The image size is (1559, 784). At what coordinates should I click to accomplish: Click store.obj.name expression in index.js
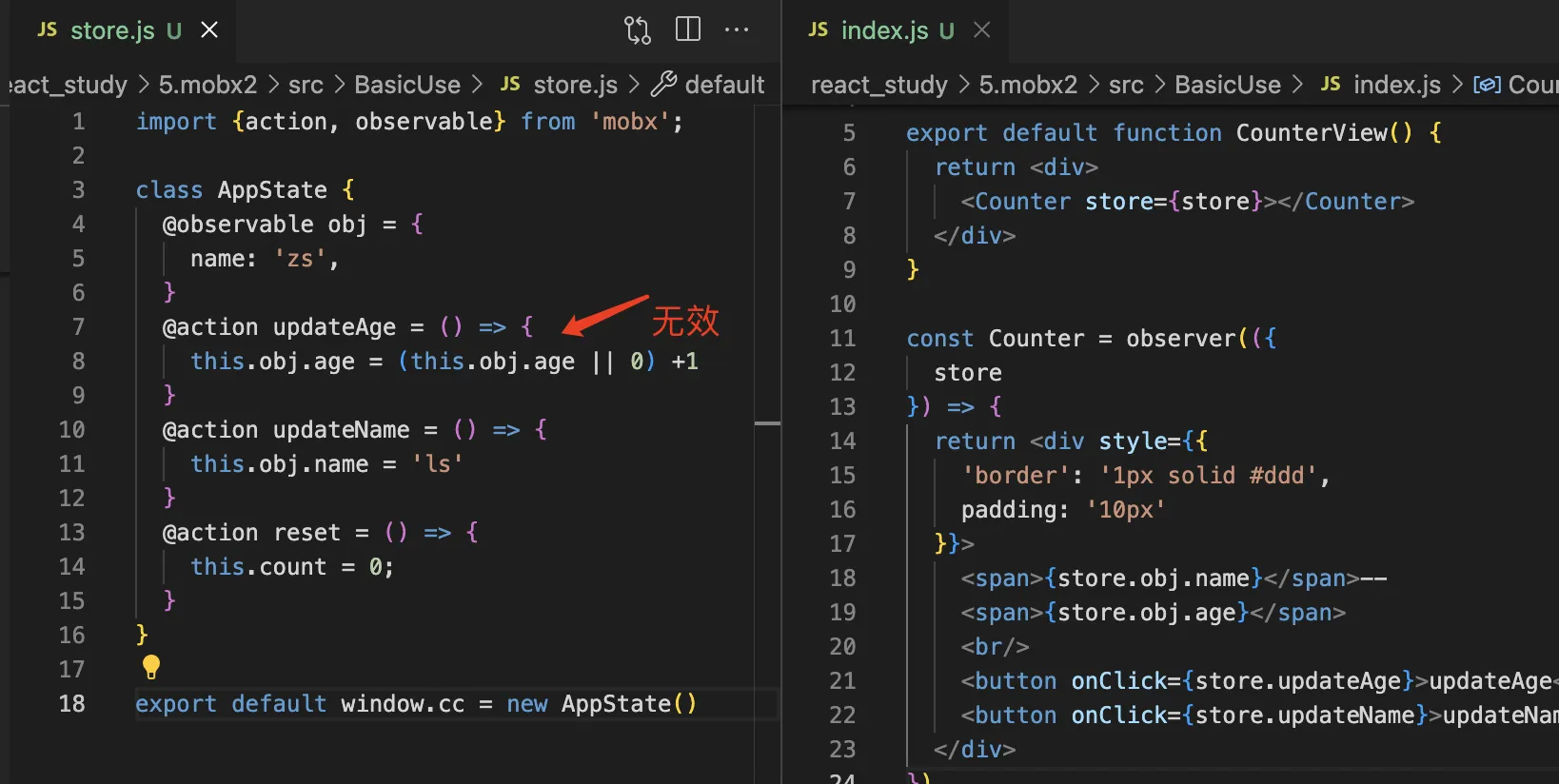click(1154, 578)
